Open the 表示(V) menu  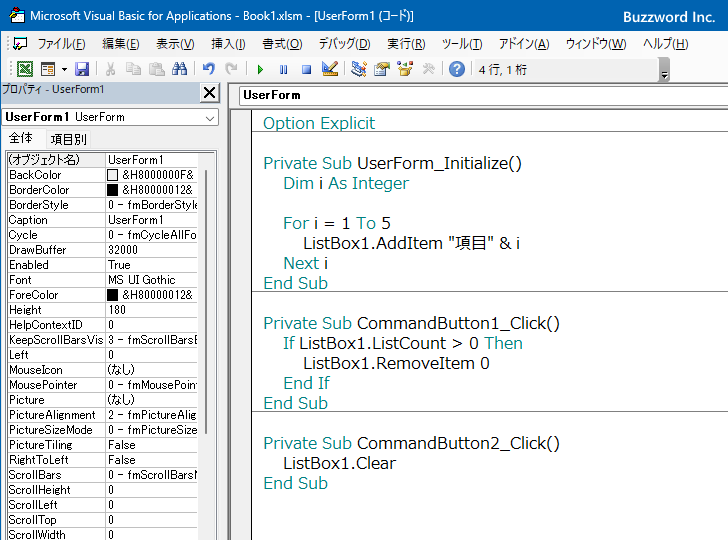pyautogui.click(x=175, y=44)
